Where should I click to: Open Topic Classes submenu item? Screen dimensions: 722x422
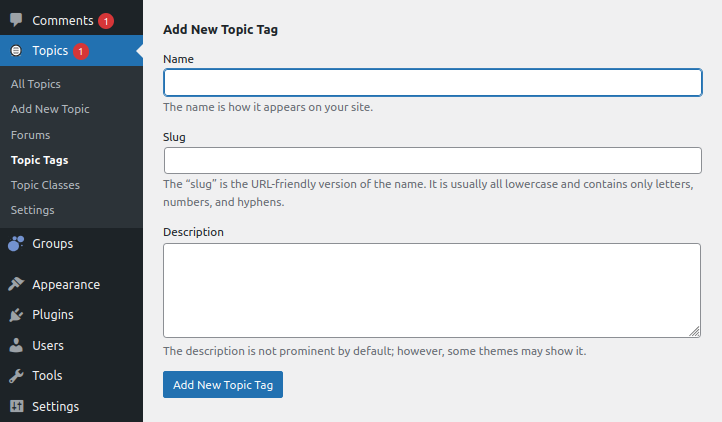pyautogui.click(x=45, y=185)
